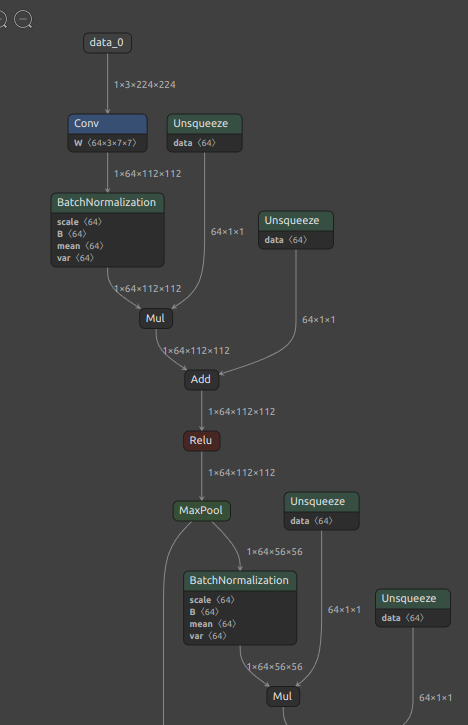The height and width of the screenshot is (725, 468).
Task: Select the MaxPool node
Action: coord(202,511)
